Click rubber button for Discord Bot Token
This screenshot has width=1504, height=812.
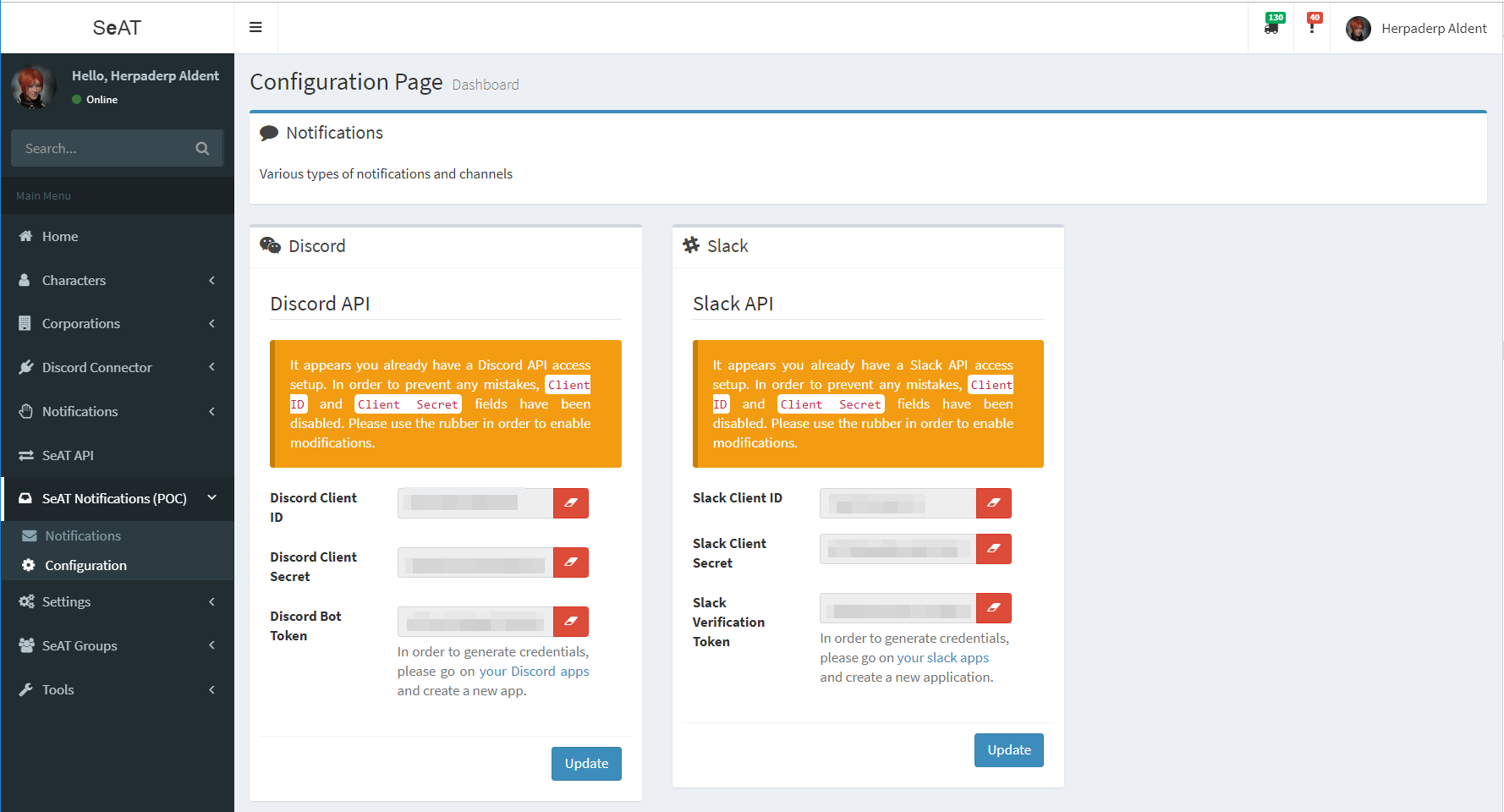(x=571, y=622)
